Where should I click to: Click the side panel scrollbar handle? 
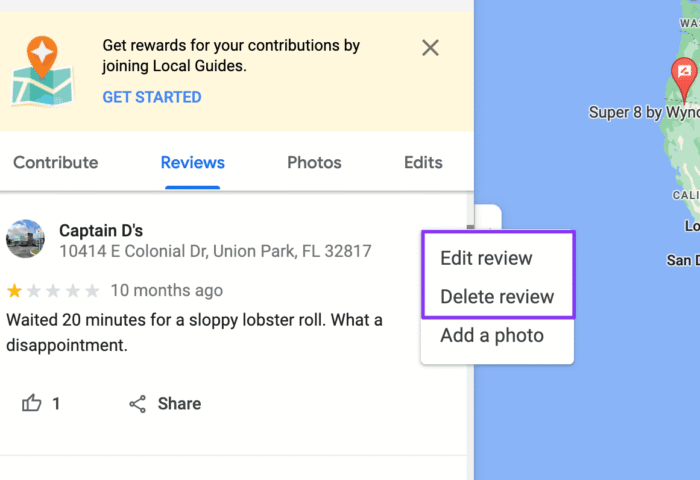tap(471, 227)
